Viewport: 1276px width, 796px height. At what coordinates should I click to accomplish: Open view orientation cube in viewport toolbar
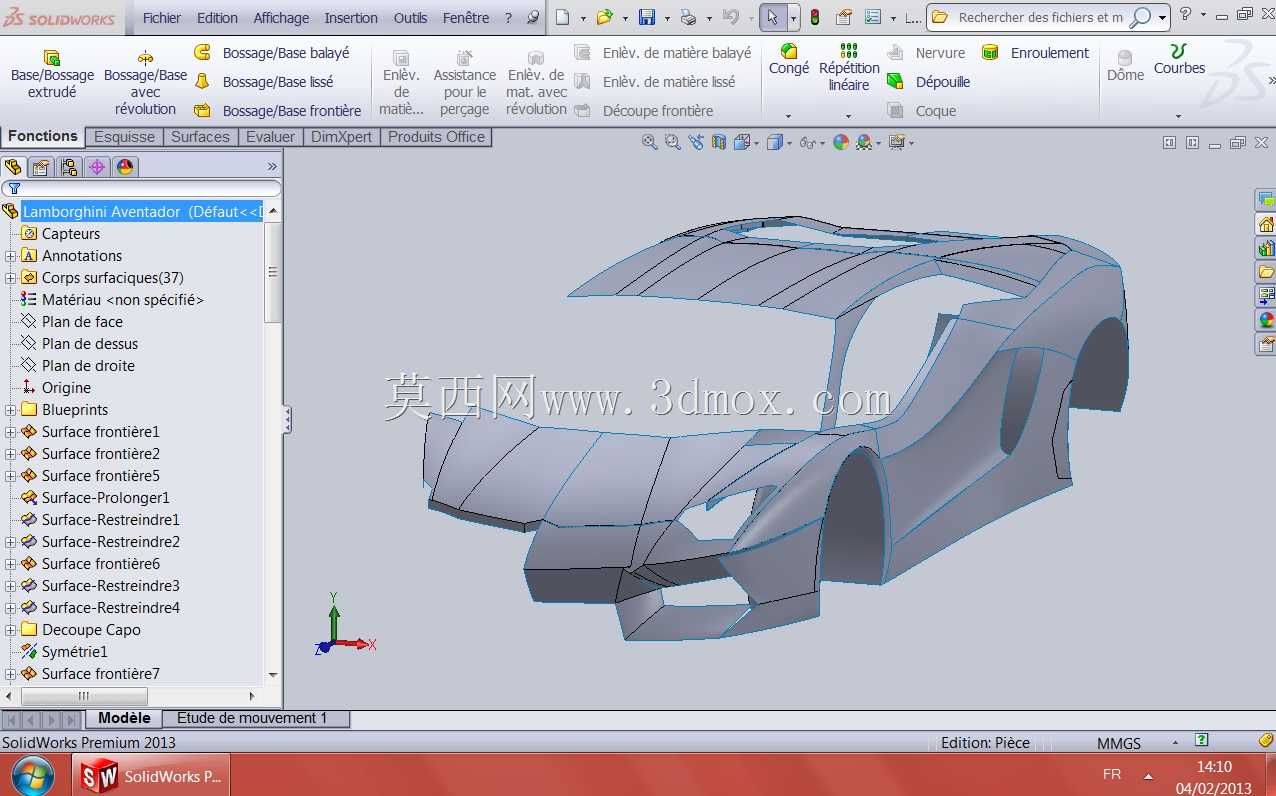pos(742,143)
